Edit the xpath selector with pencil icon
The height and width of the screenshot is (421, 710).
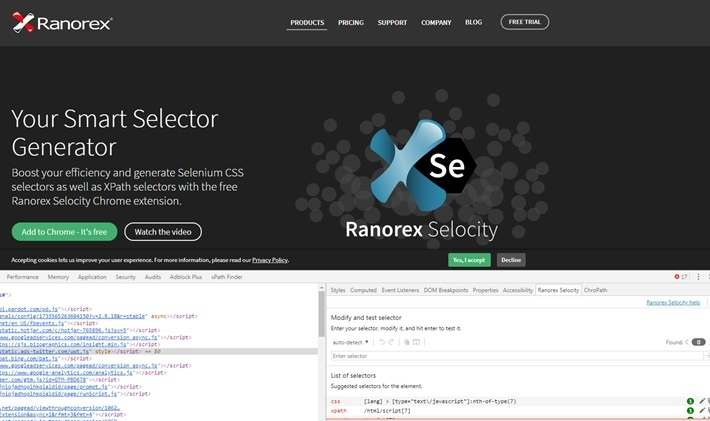coord(702,411)
